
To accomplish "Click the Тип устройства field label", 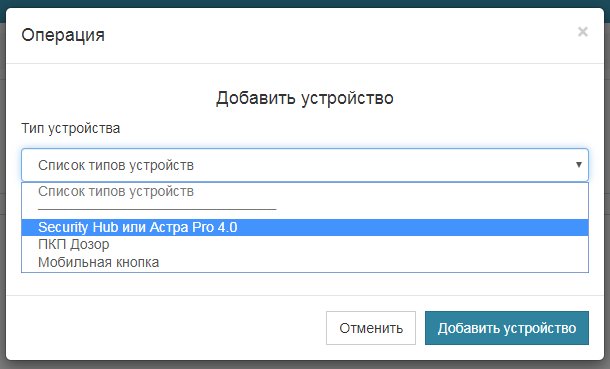I will (70, 128).
